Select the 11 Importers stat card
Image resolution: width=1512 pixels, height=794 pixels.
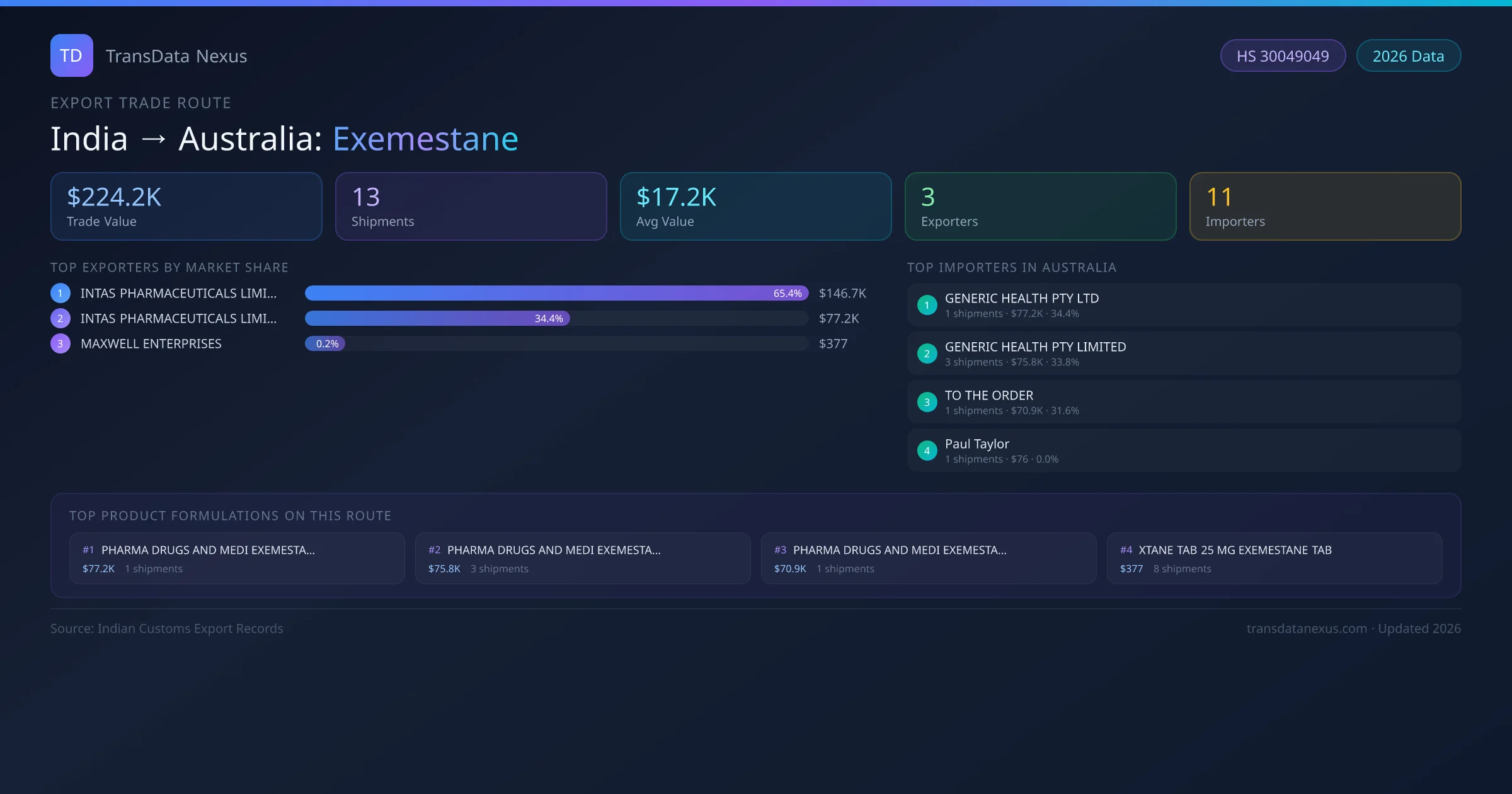tap(1324, 207)
